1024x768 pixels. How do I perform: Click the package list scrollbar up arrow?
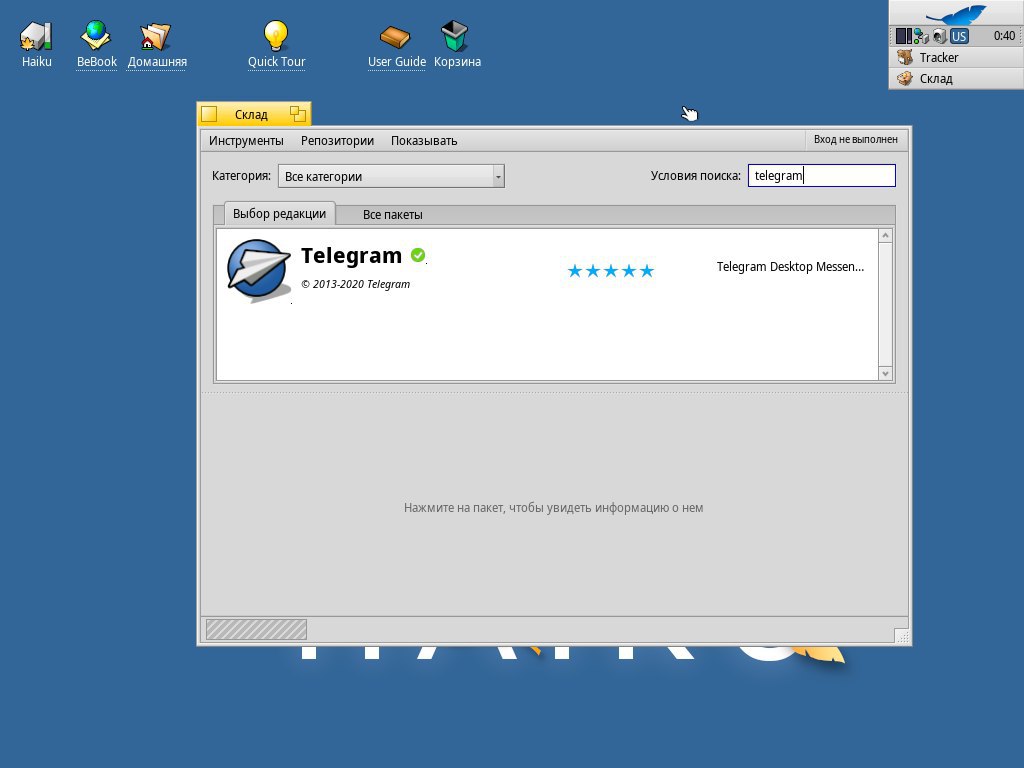(x=886, y=235)
